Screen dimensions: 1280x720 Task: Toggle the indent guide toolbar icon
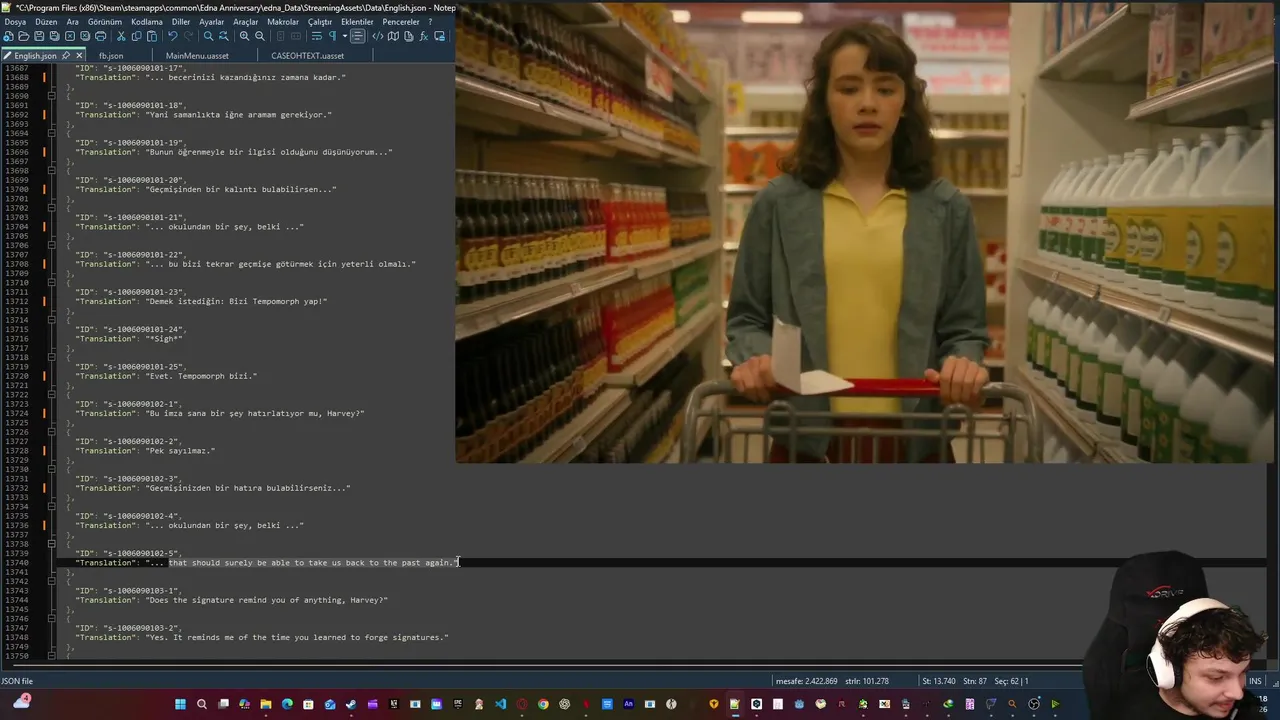pyautogui.click(x=358, y=36)
